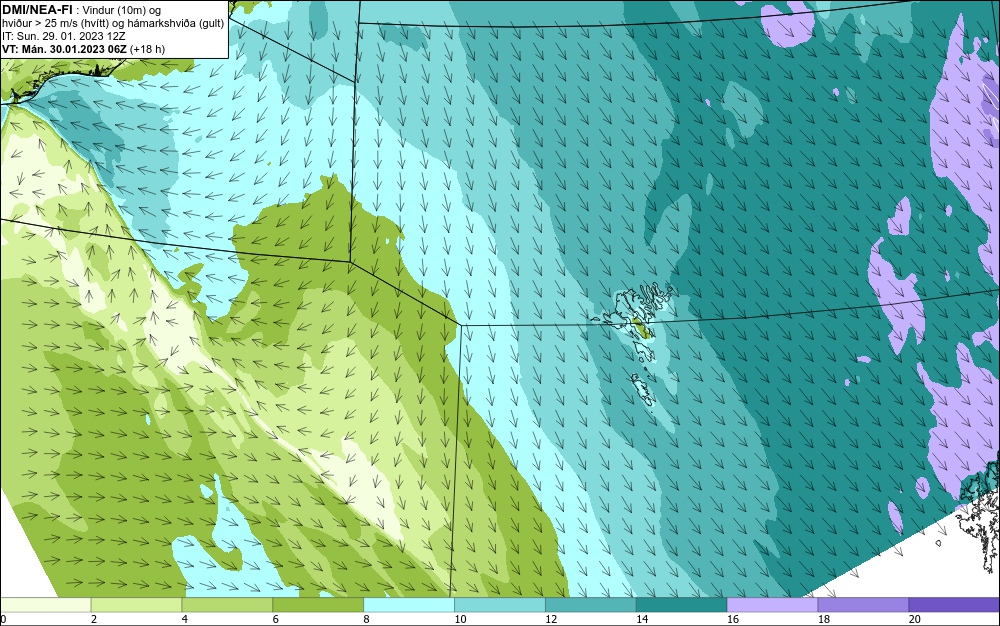This screenshot has width=1000, height=626.
Task: Click the 4–6 m/s green legend swatch
Action: 227,604
